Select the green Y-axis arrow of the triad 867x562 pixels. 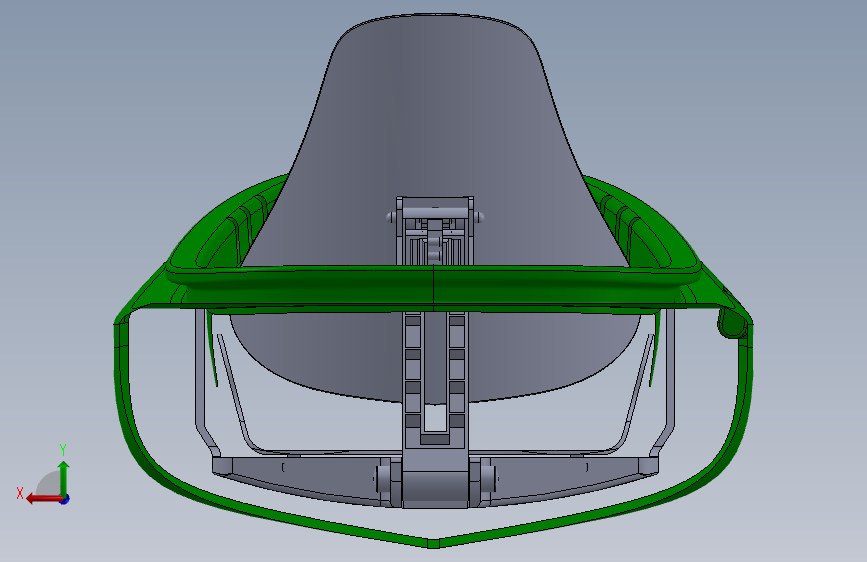pos(64,477)
